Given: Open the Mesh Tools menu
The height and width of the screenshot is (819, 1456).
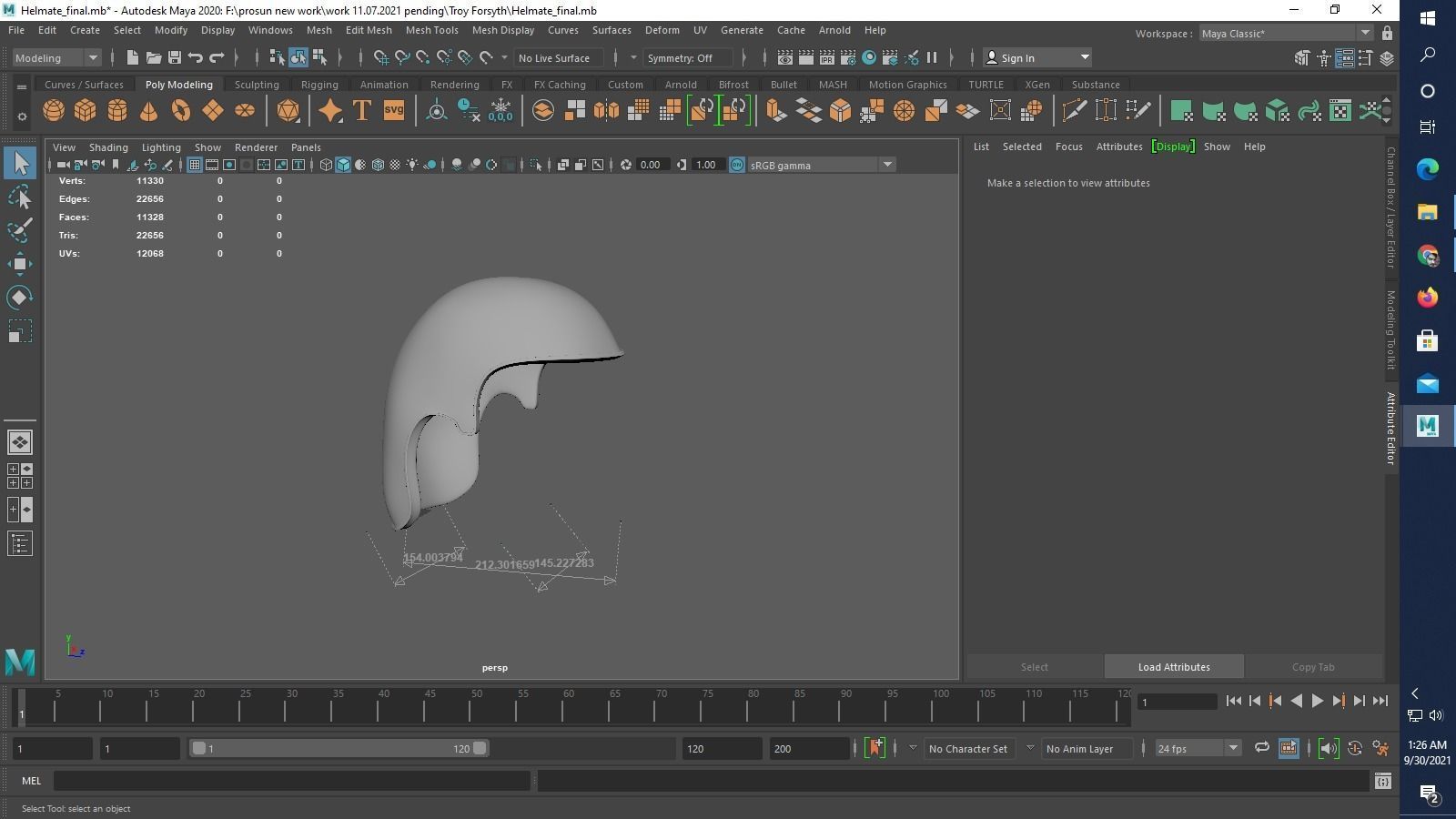Looking at the screenshot, I should coord(431,30).
